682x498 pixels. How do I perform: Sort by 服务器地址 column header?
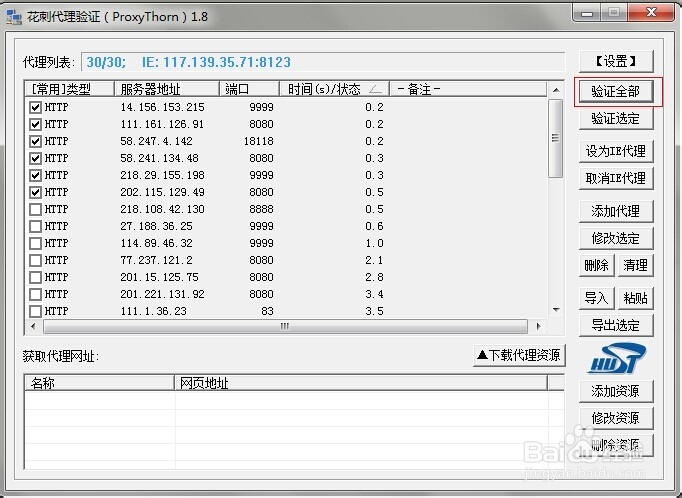167,89
